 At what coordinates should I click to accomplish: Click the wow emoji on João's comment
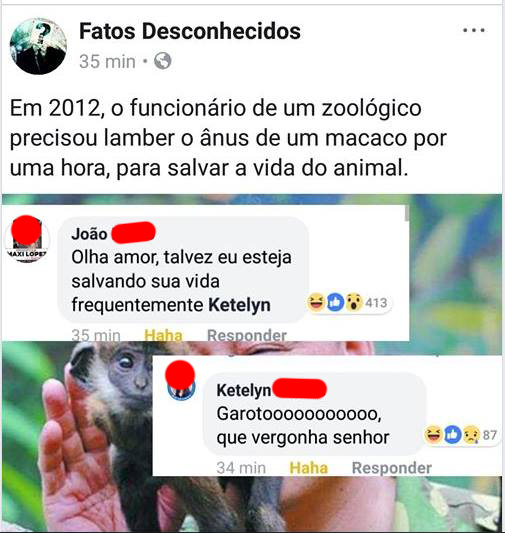point(354,302)
